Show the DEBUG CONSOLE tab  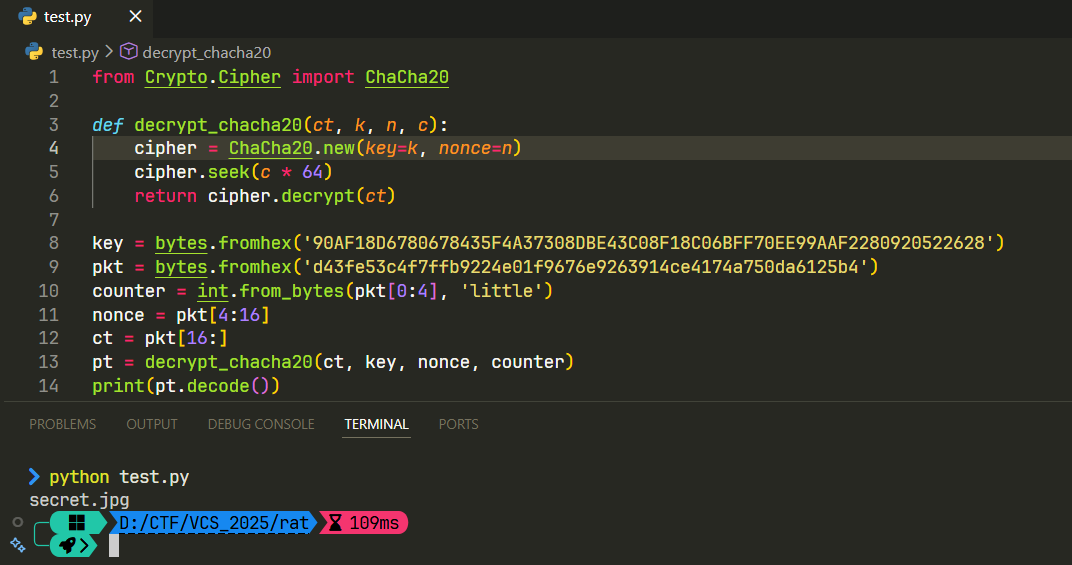point(261,424)
